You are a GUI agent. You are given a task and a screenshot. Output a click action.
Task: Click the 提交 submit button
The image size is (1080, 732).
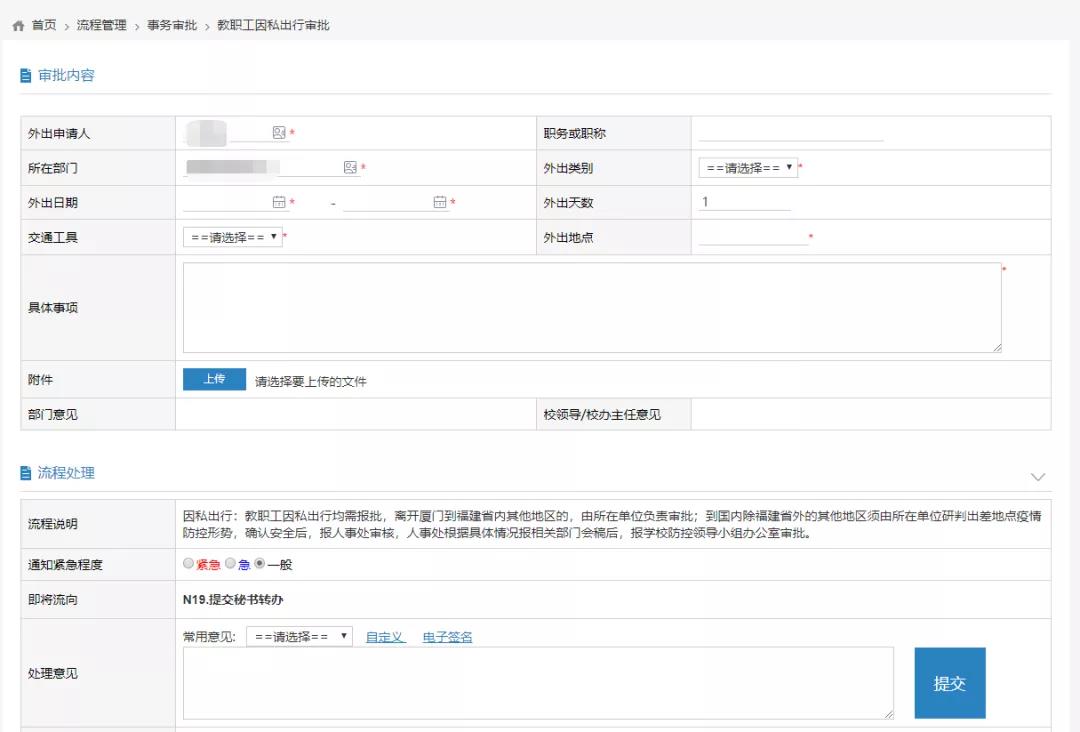point(949,683)
